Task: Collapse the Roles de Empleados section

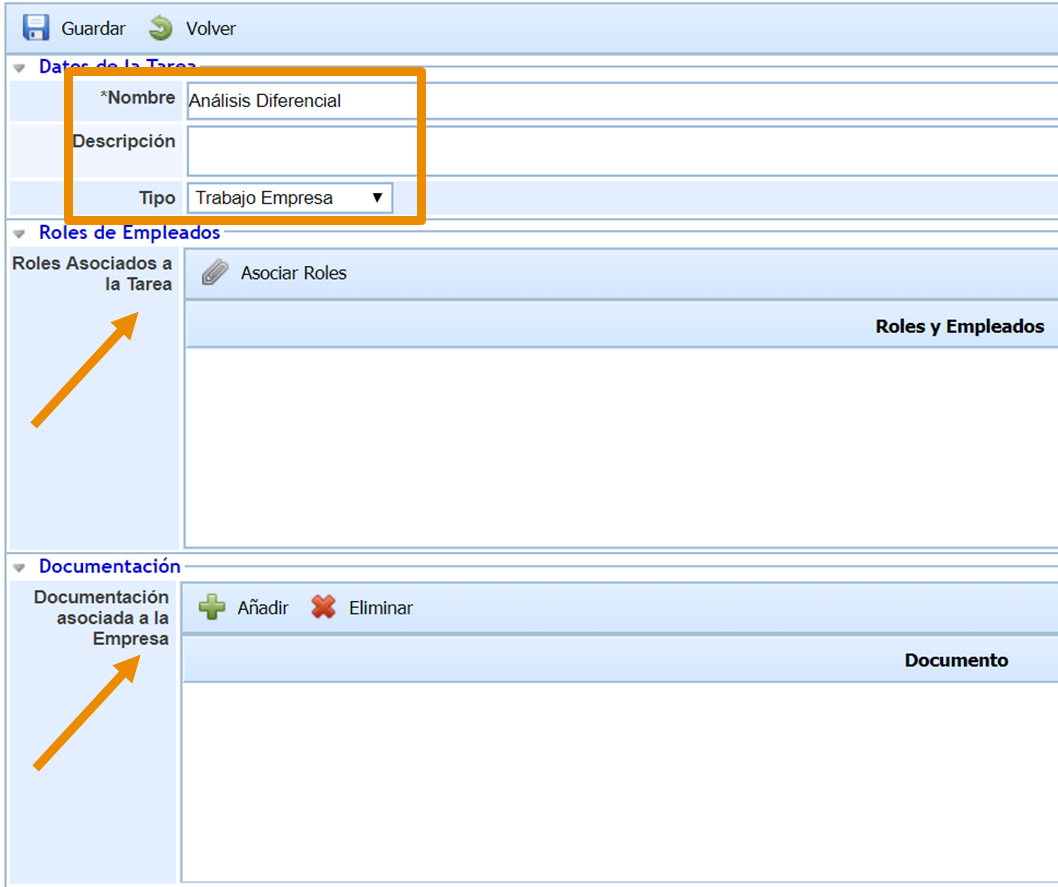Action: (19, 233)
